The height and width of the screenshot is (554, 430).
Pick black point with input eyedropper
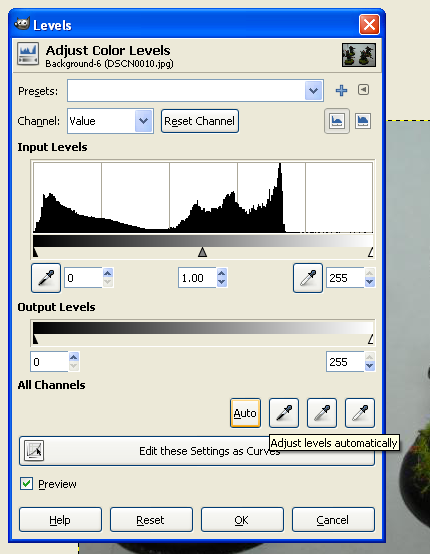(x=46, y=278)
